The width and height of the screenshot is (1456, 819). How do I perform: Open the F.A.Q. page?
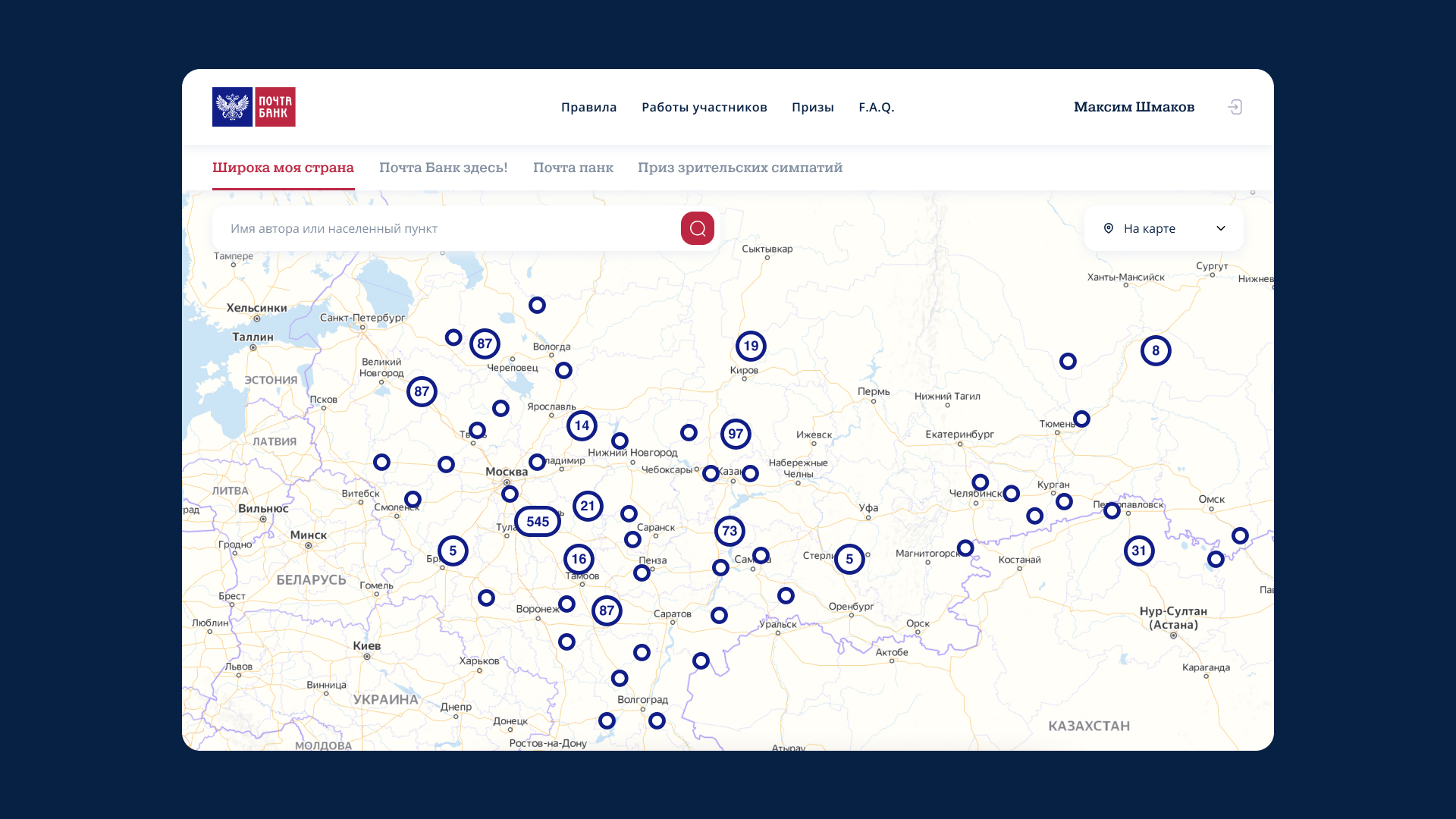click(877, 107)
